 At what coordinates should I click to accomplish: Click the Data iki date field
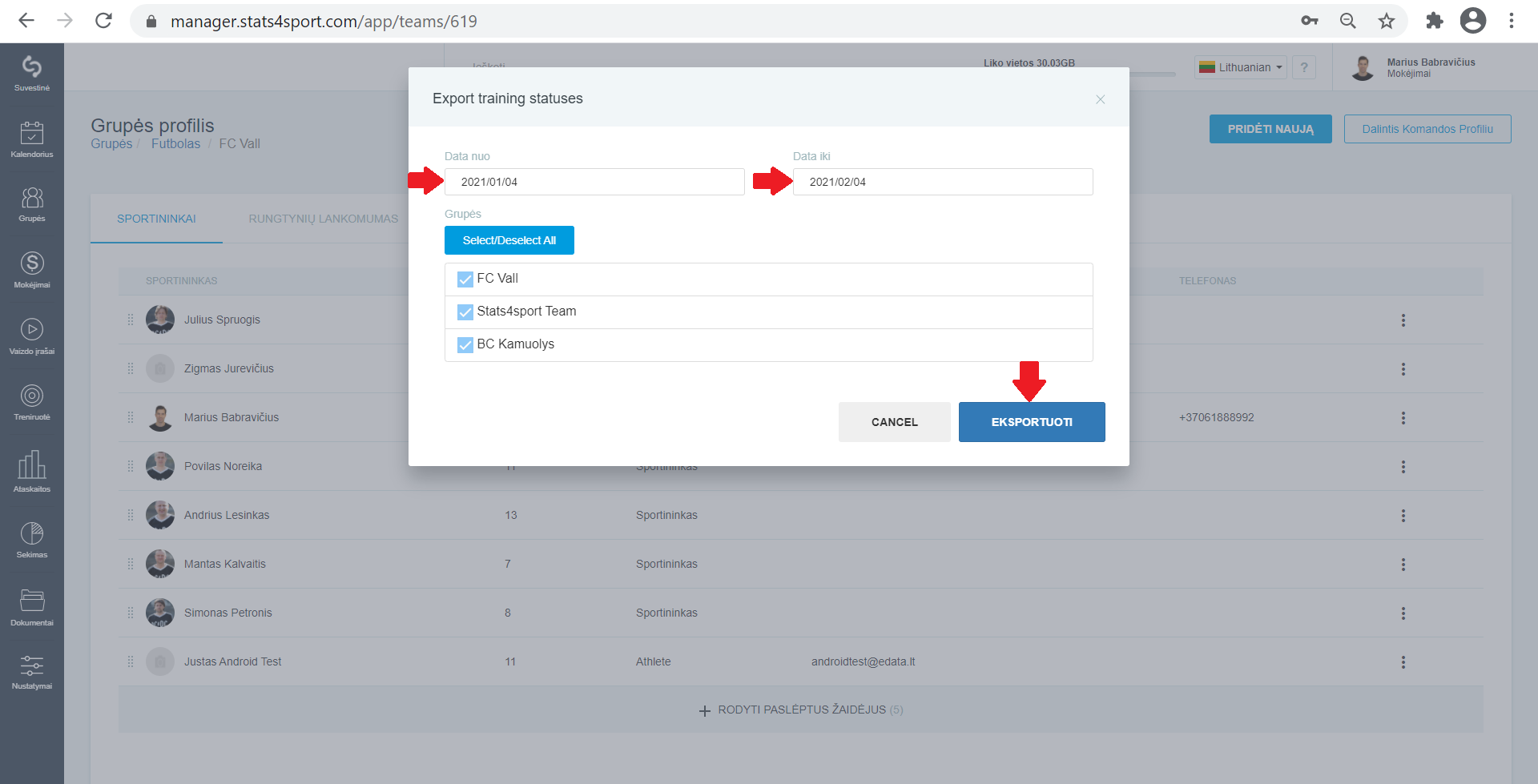pos(943,182)
